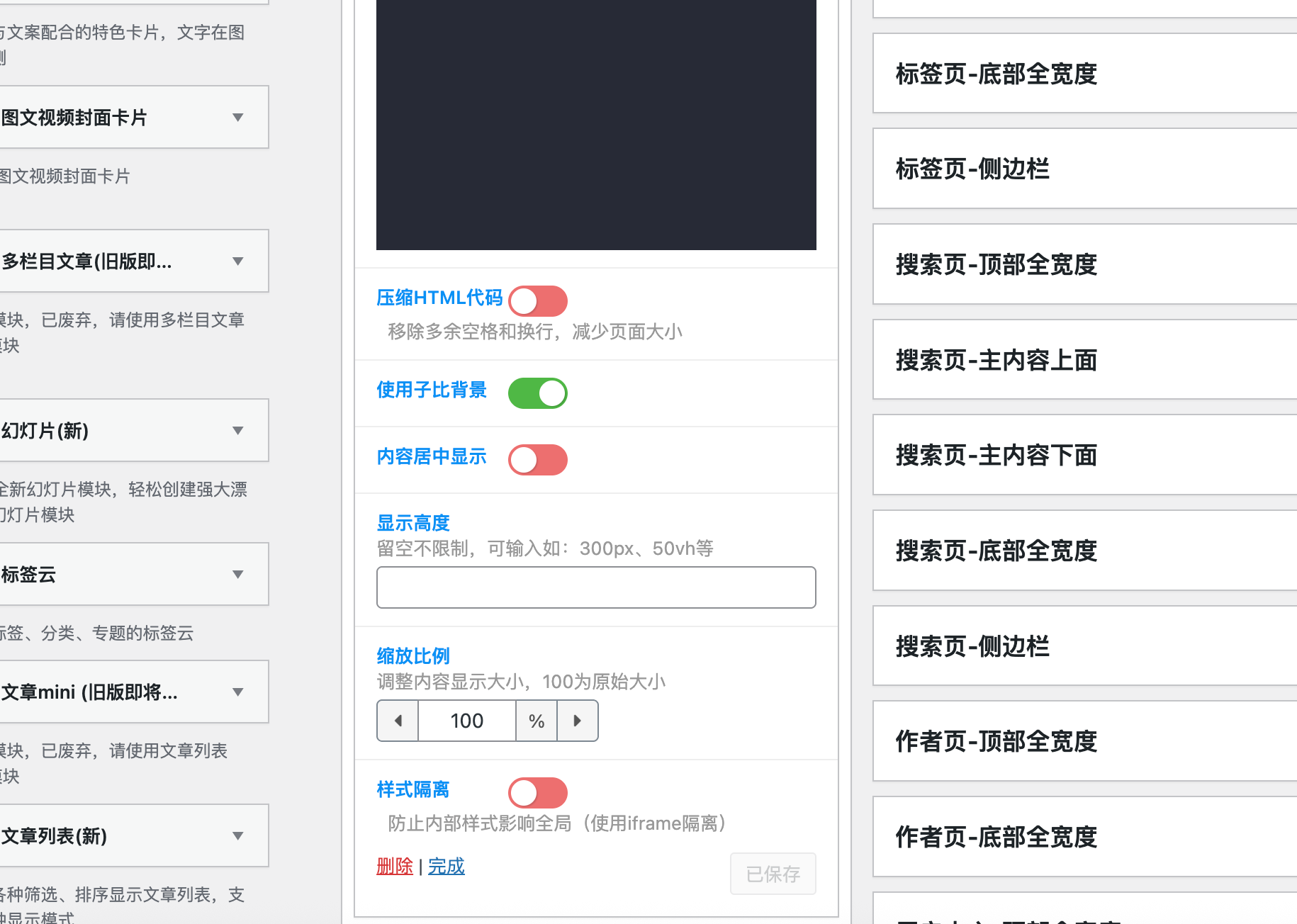This screenshot has width=1297, height=924.
Task: Enable the 内容居中显示 toggle
Action: [537, 459]
